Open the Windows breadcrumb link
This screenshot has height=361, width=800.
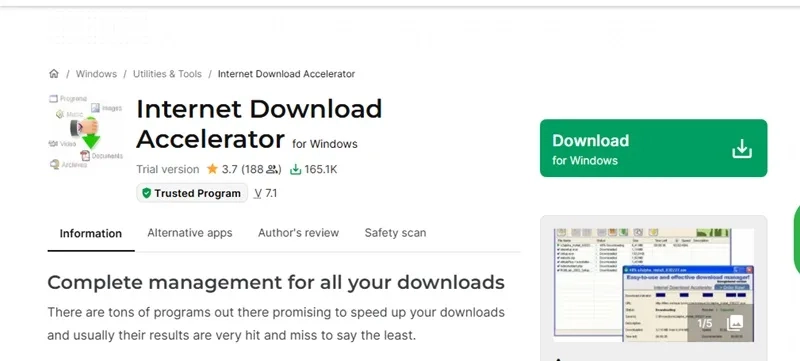point(96,74)
